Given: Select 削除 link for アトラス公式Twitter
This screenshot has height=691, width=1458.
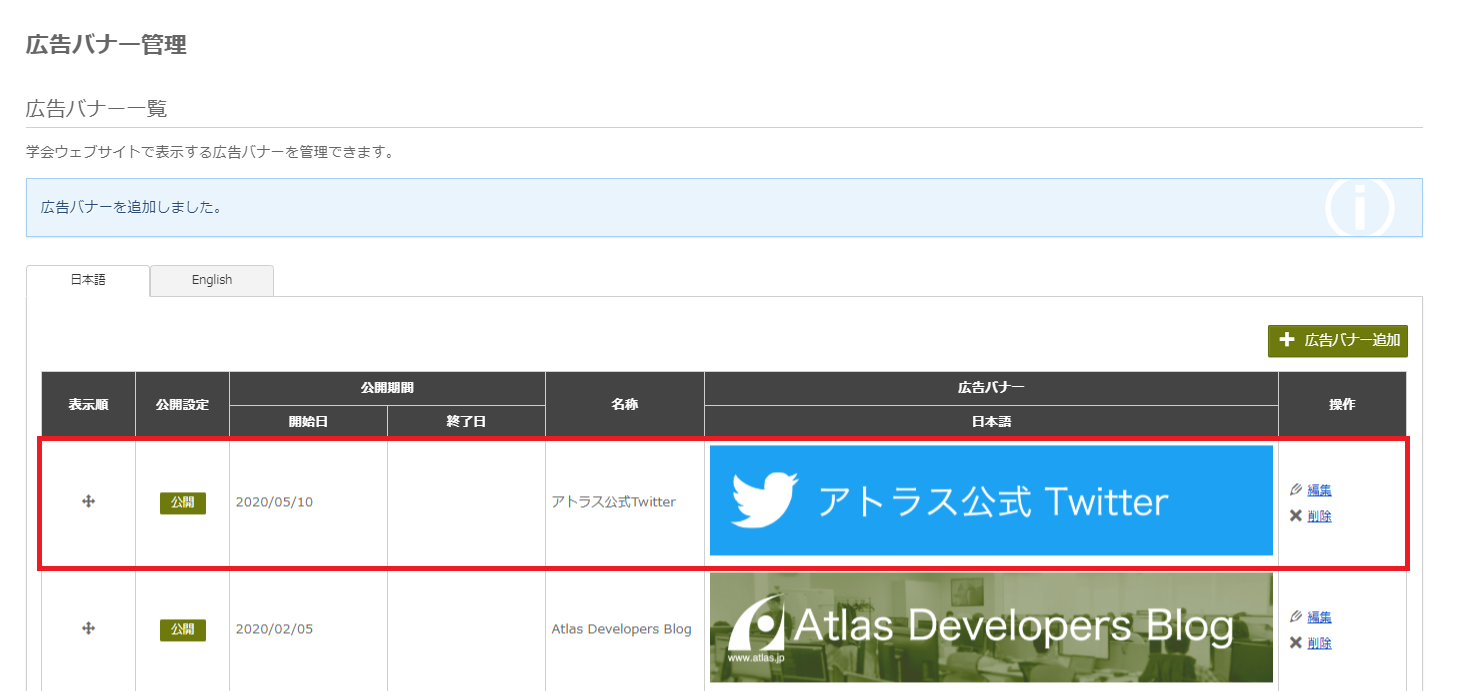Looking at the screenshot, I should [1319, 516].
